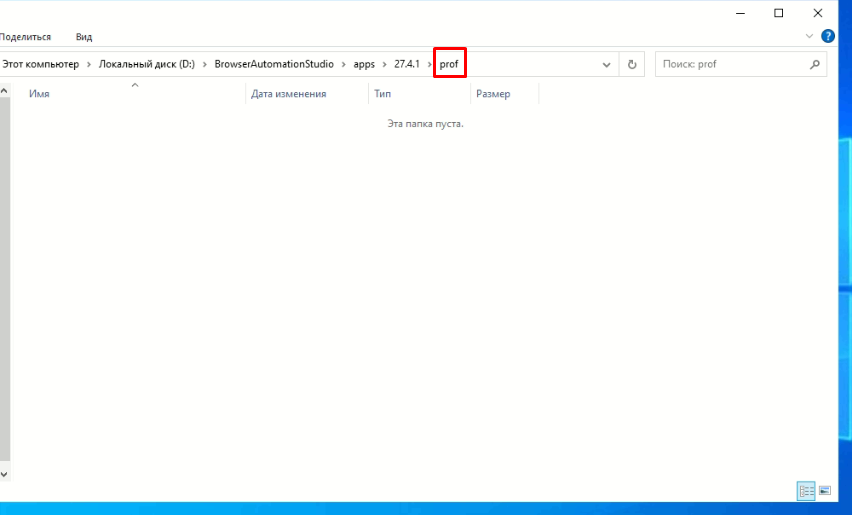Navigate to the apps folder breadcrumb
Screen dimensions: 852x515
[364, 64]
